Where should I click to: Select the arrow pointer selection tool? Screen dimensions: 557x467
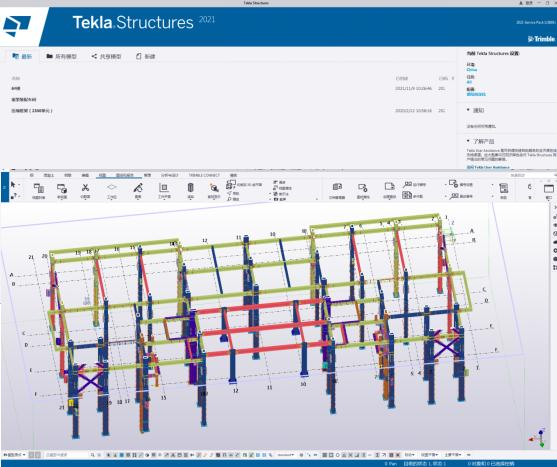[x=13, y=185]
